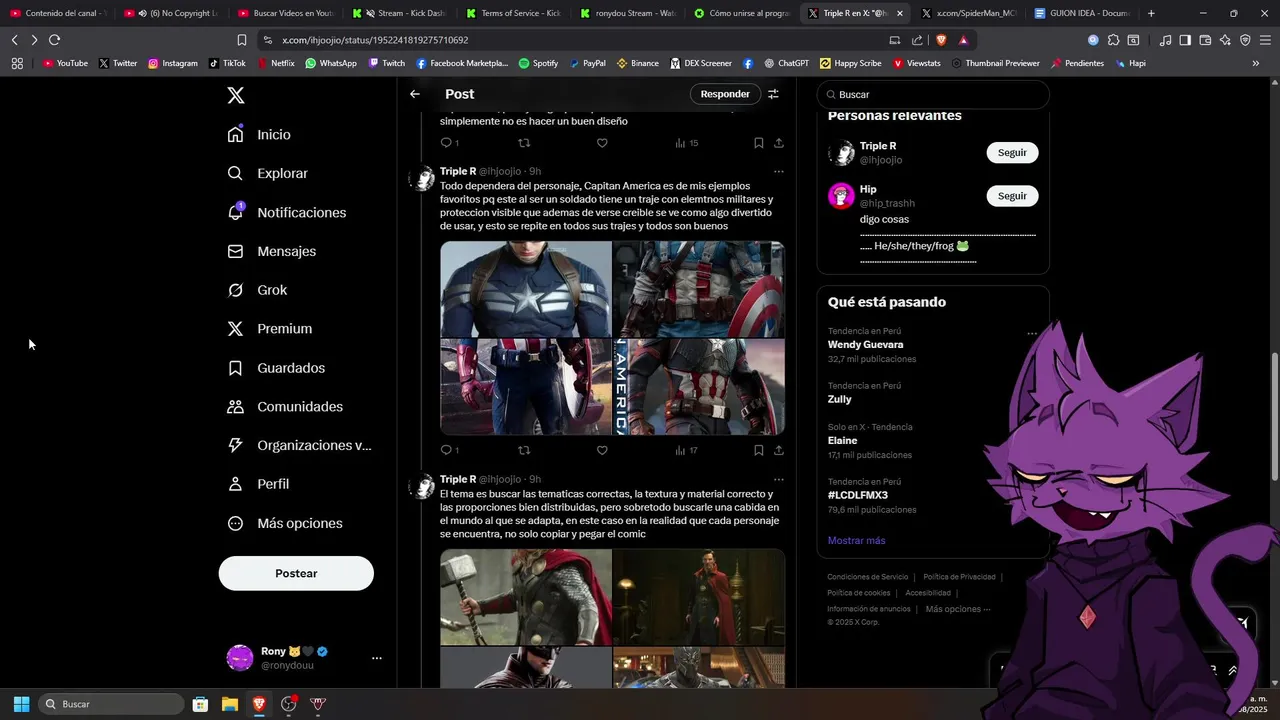Open ChatGPT bookmark

click(x=786, y=63)
